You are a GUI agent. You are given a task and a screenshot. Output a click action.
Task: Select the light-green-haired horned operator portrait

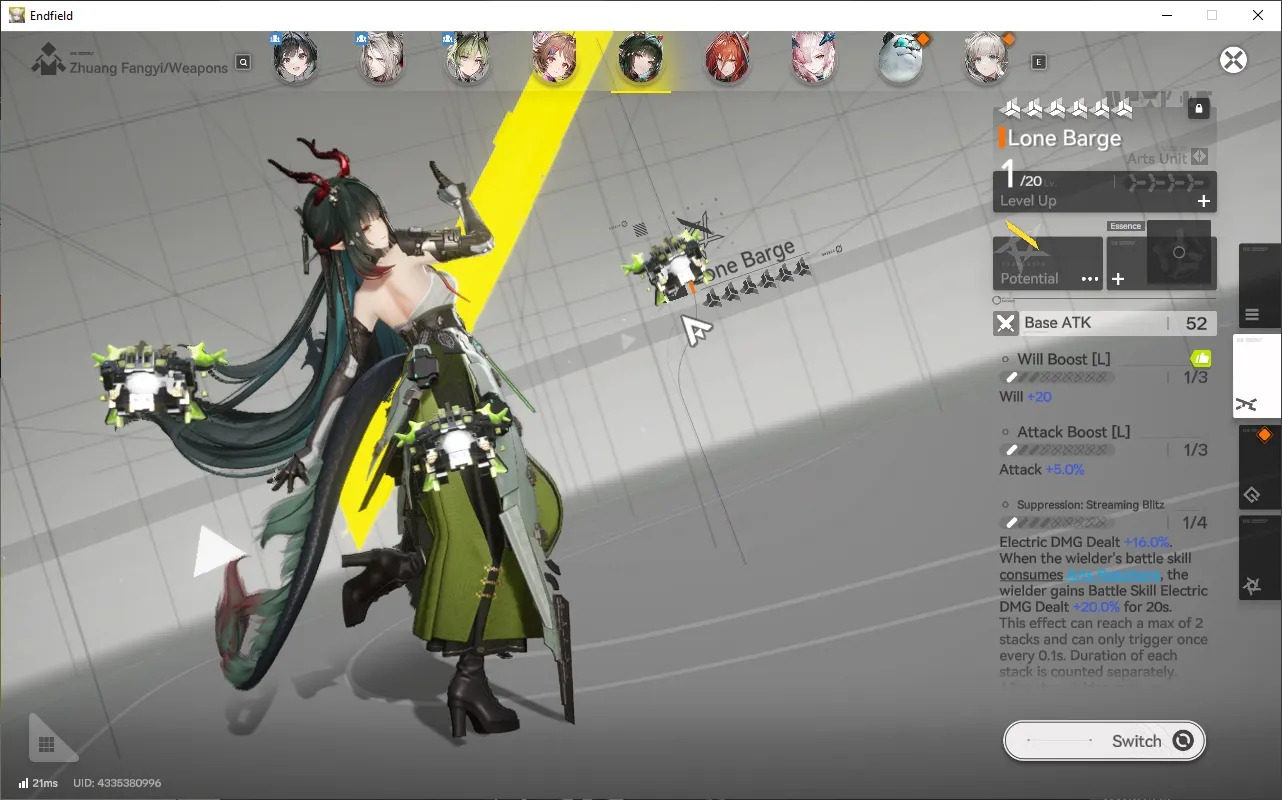pos(467,58)
